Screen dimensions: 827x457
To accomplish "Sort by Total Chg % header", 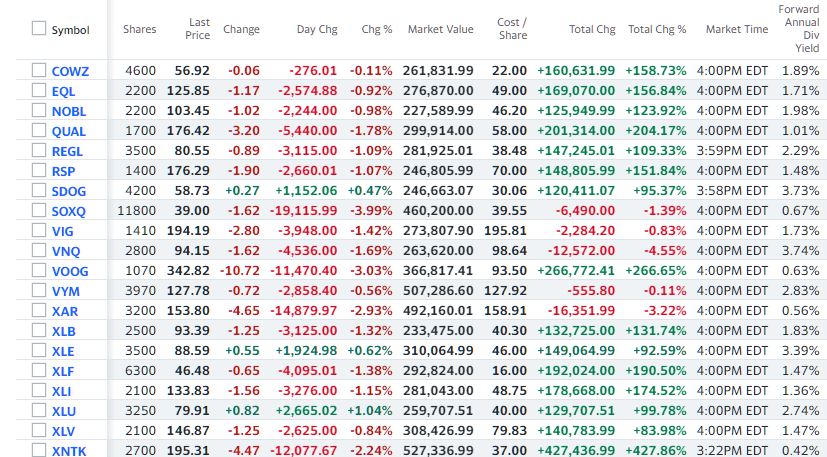I will pos(657,30).
